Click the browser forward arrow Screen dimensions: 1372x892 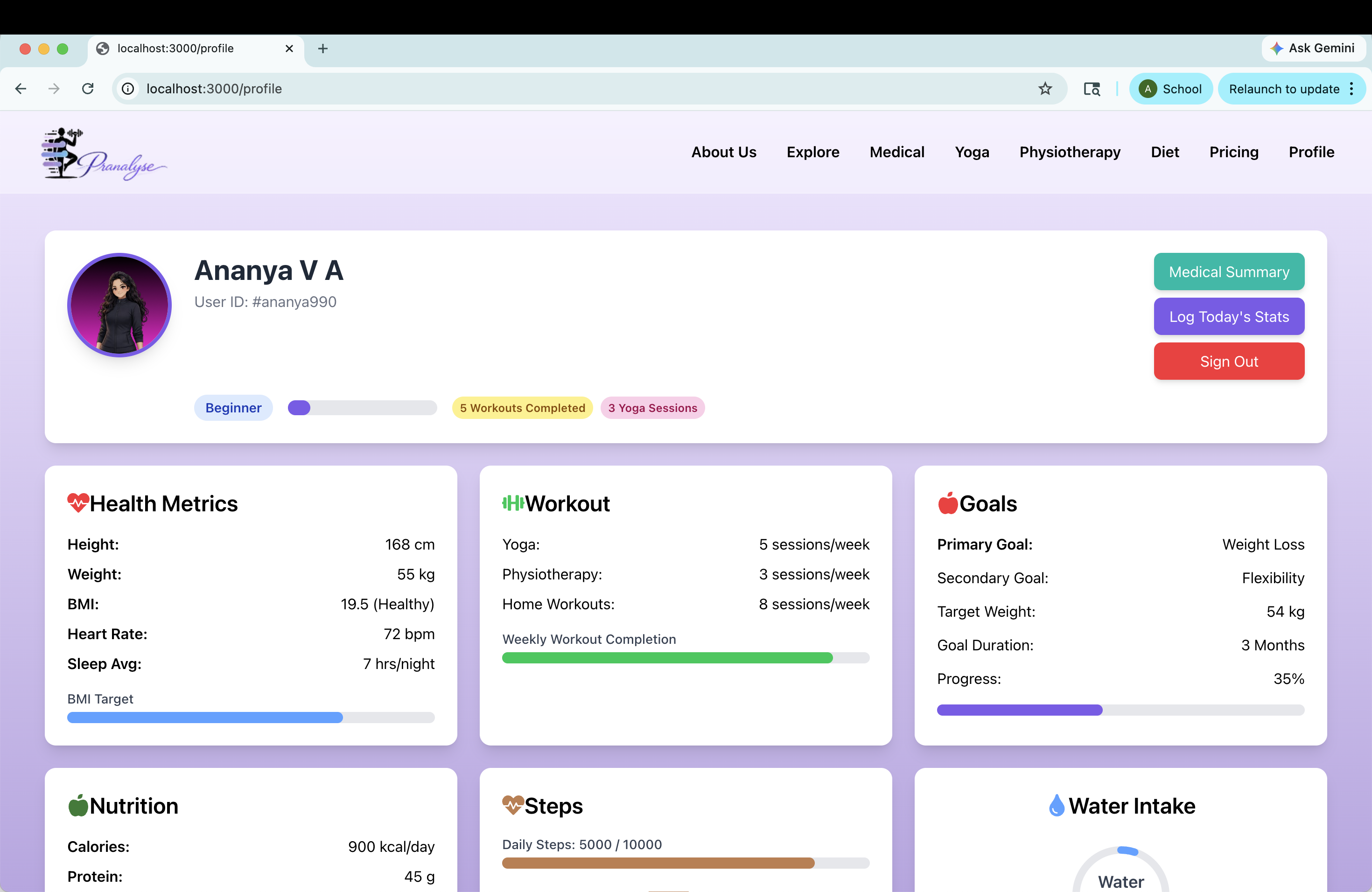point(54,89)
